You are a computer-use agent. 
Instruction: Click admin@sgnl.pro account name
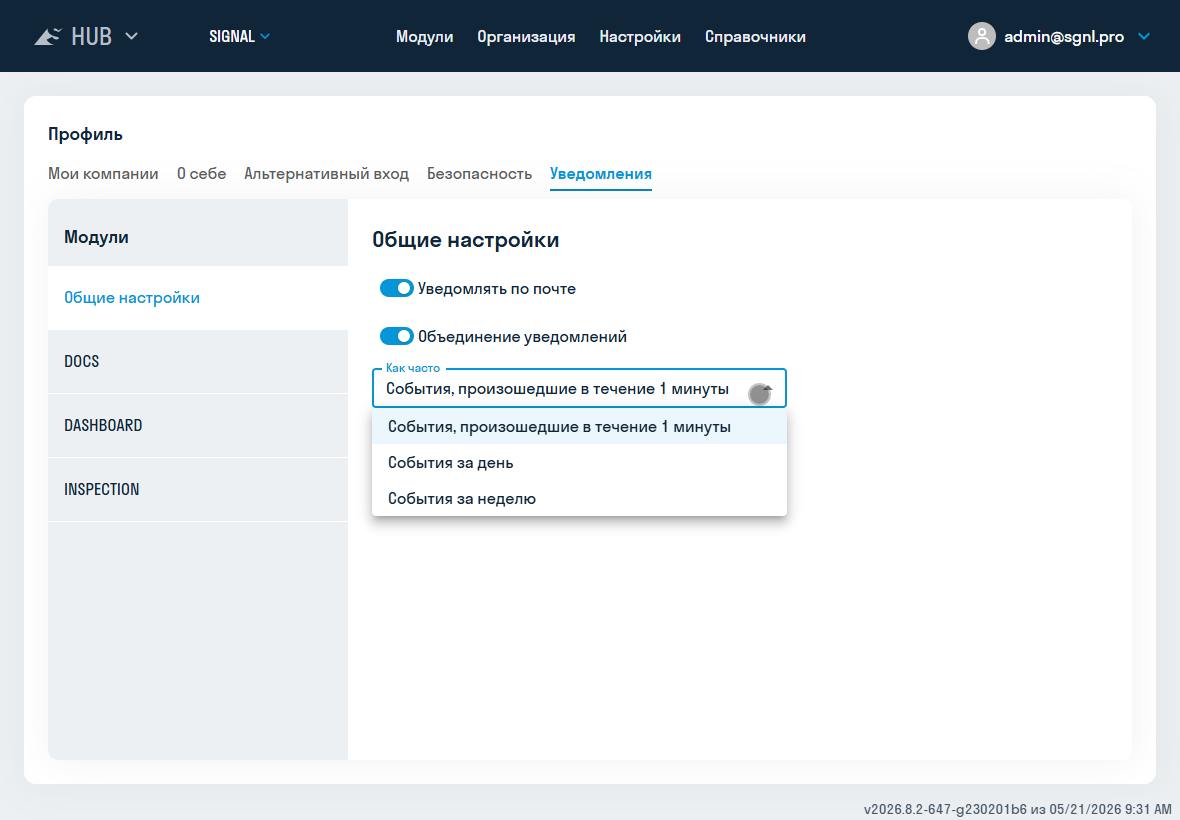1063,36
